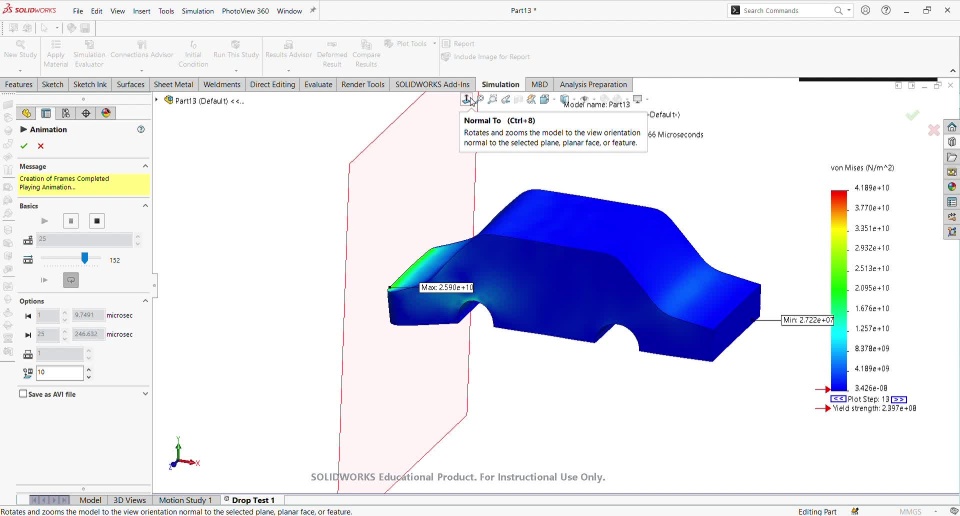
Task: Open View Settings monitor icon
Action: click(x=637, y=99)
